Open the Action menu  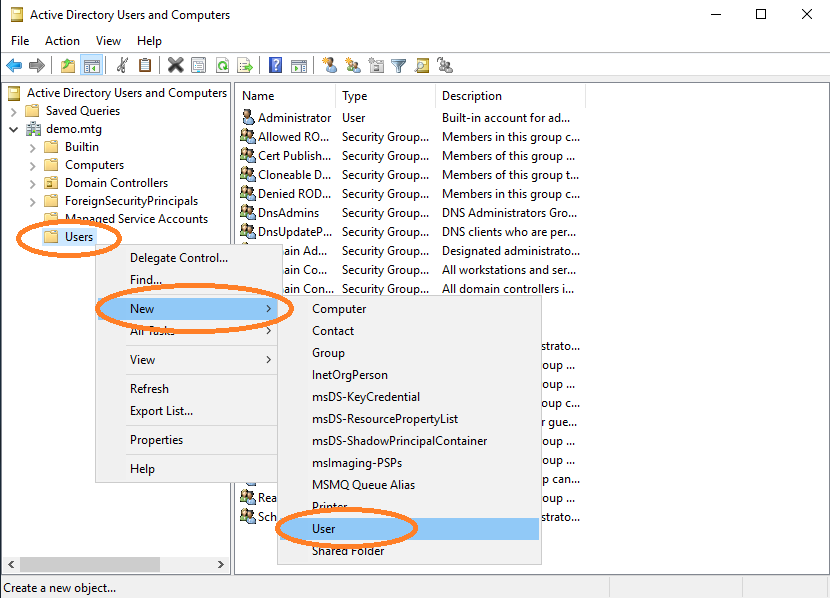tap(62, 40)
